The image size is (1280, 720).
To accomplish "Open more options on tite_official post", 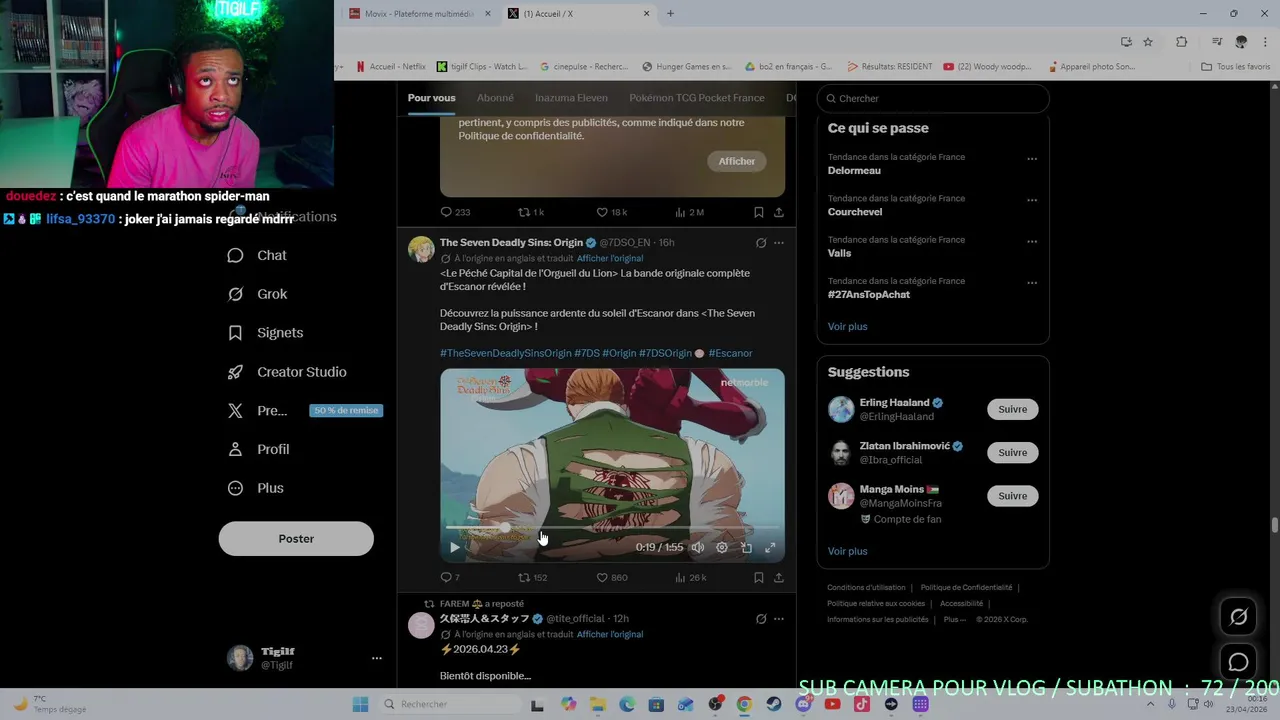I will click(x=779, y=619).
